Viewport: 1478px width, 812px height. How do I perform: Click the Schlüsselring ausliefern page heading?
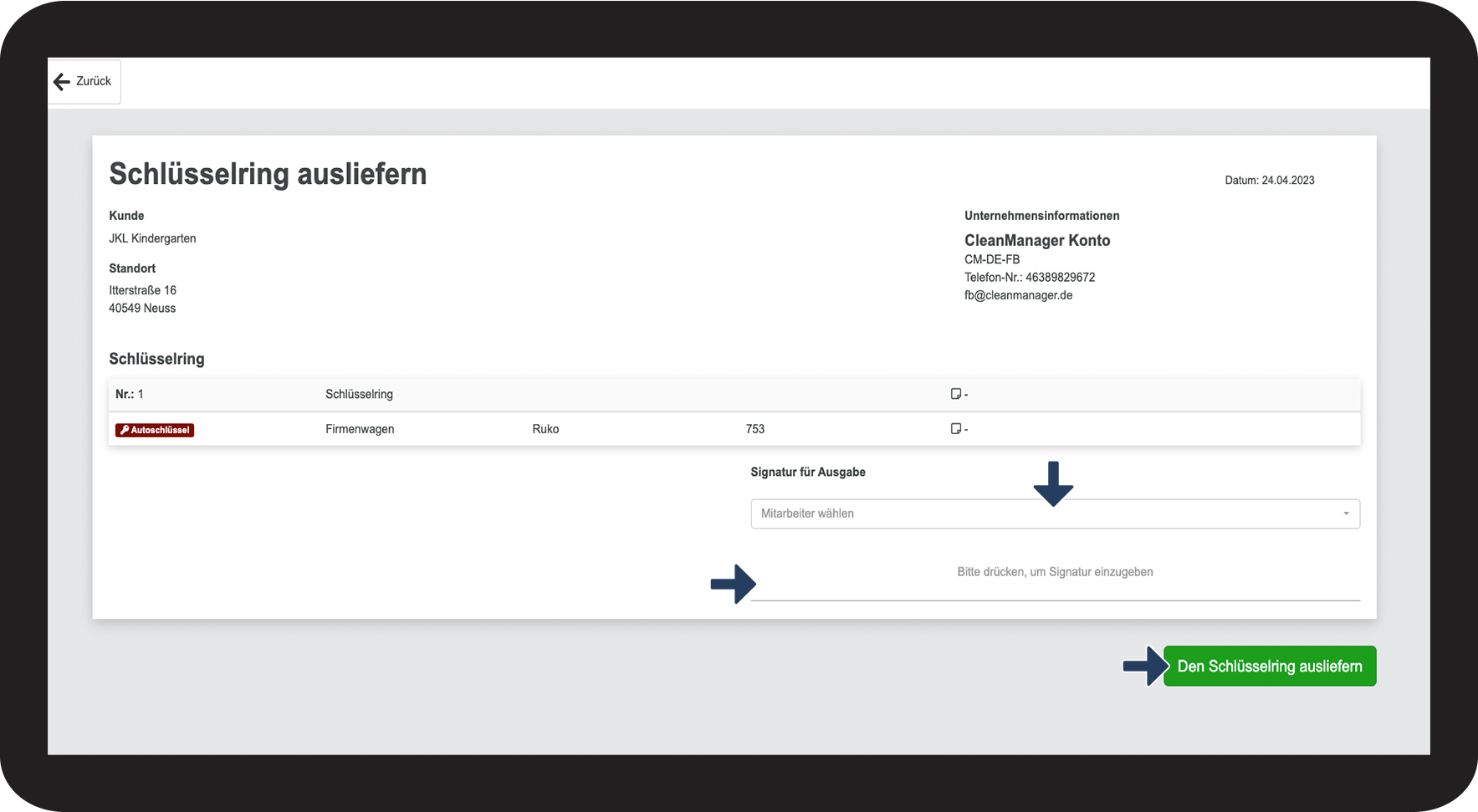point(268,174)
